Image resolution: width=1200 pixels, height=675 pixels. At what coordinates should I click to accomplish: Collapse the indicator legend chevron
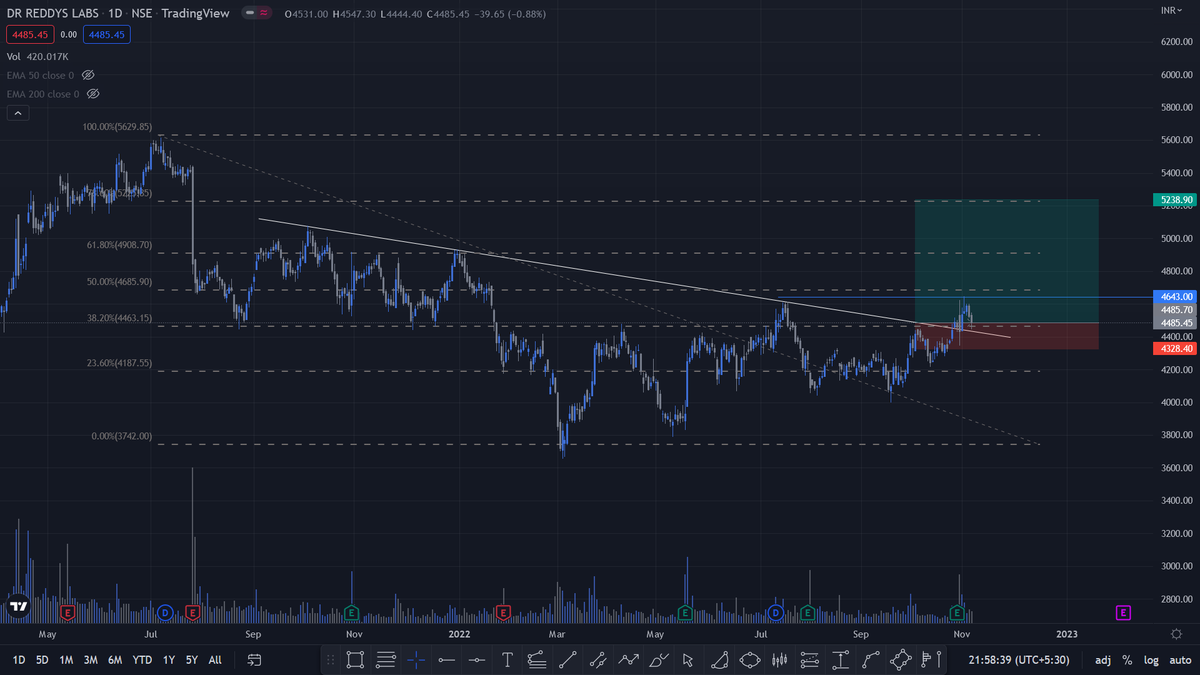click(18, 113)
